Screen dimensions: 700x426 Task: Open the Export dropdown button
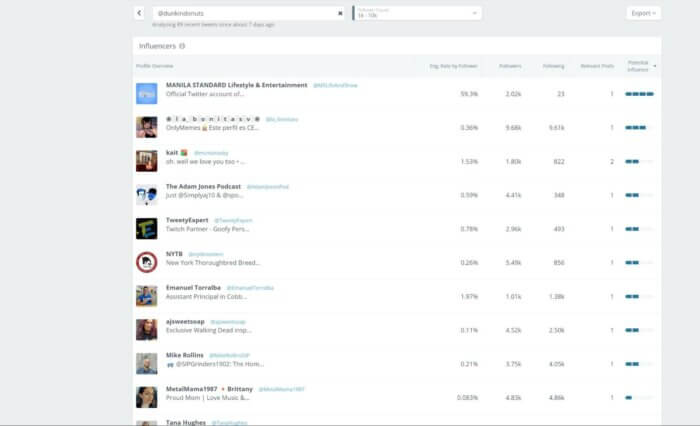pos(643,13)
